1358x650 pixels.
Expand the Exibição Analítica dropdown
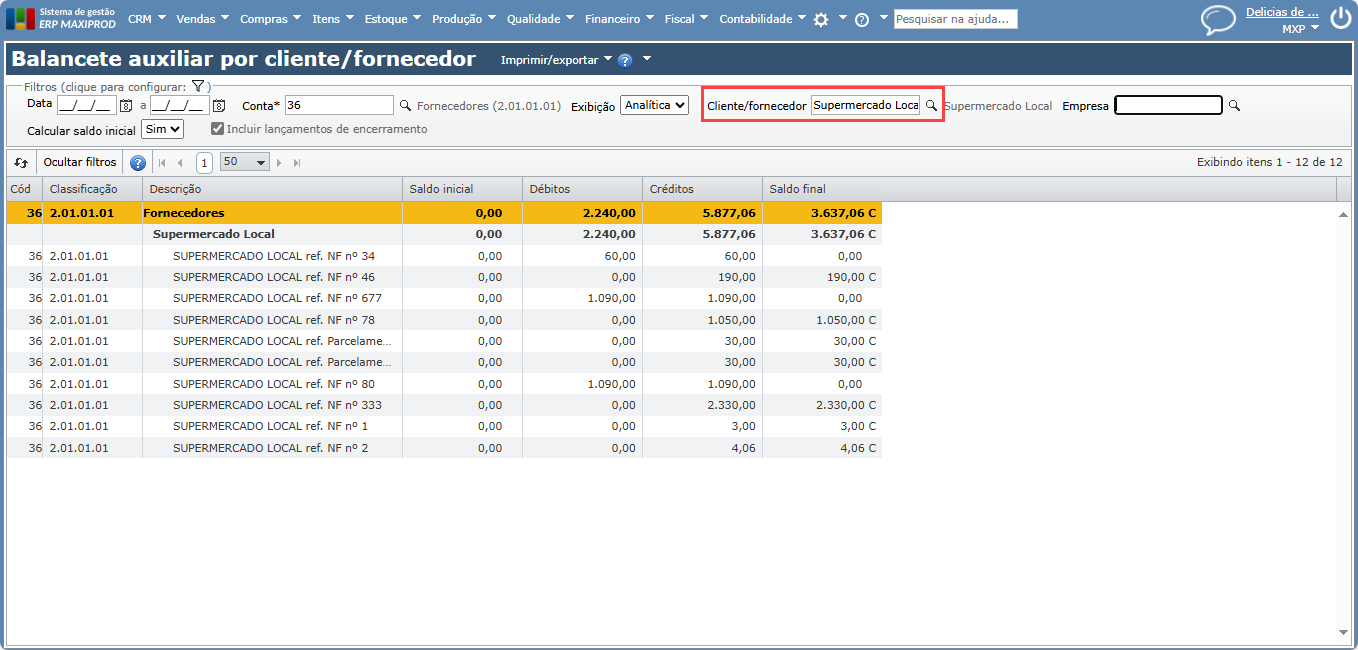[x=654, y=105]
